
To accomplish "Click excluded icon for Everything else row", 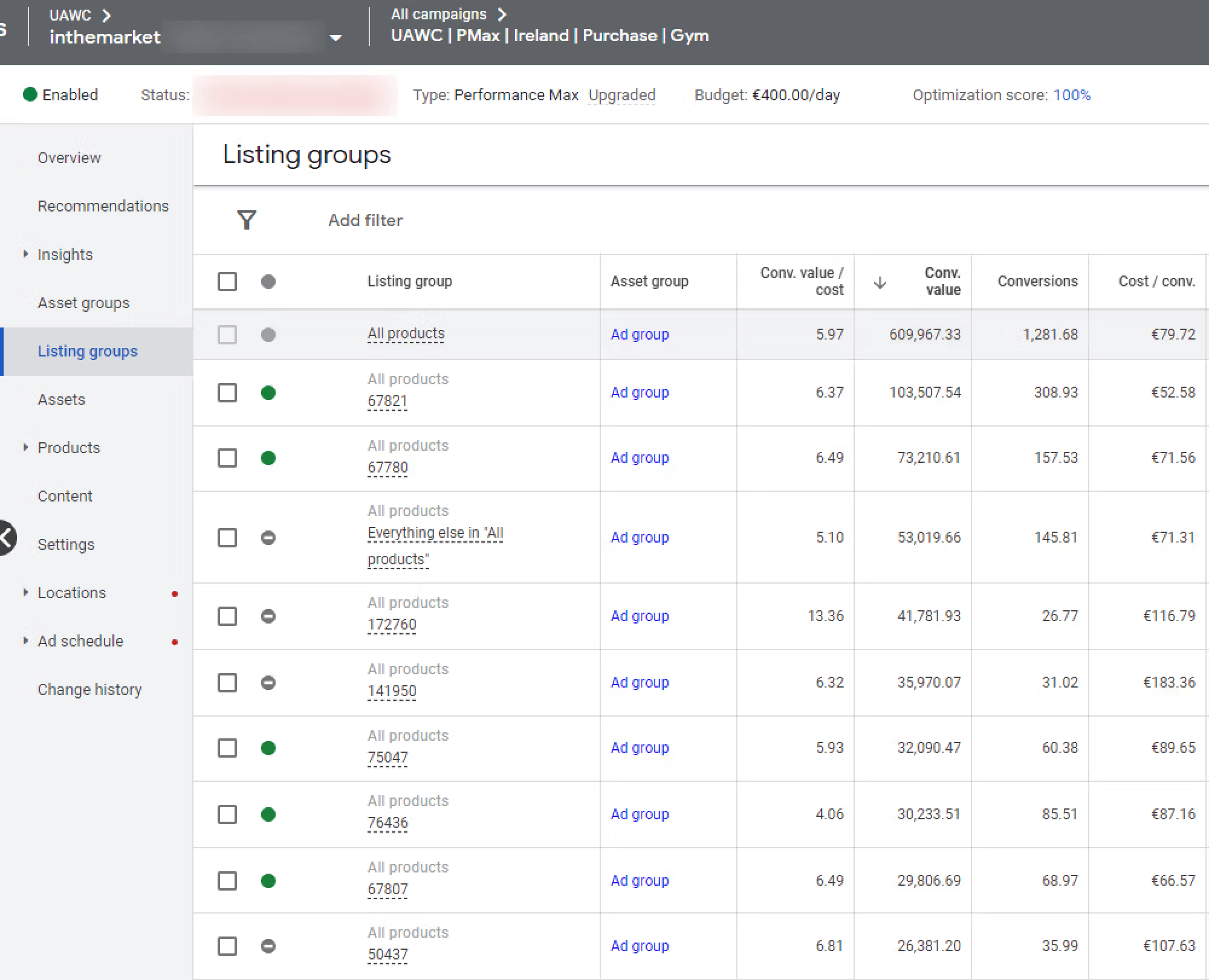I will (x=268, y=538).
